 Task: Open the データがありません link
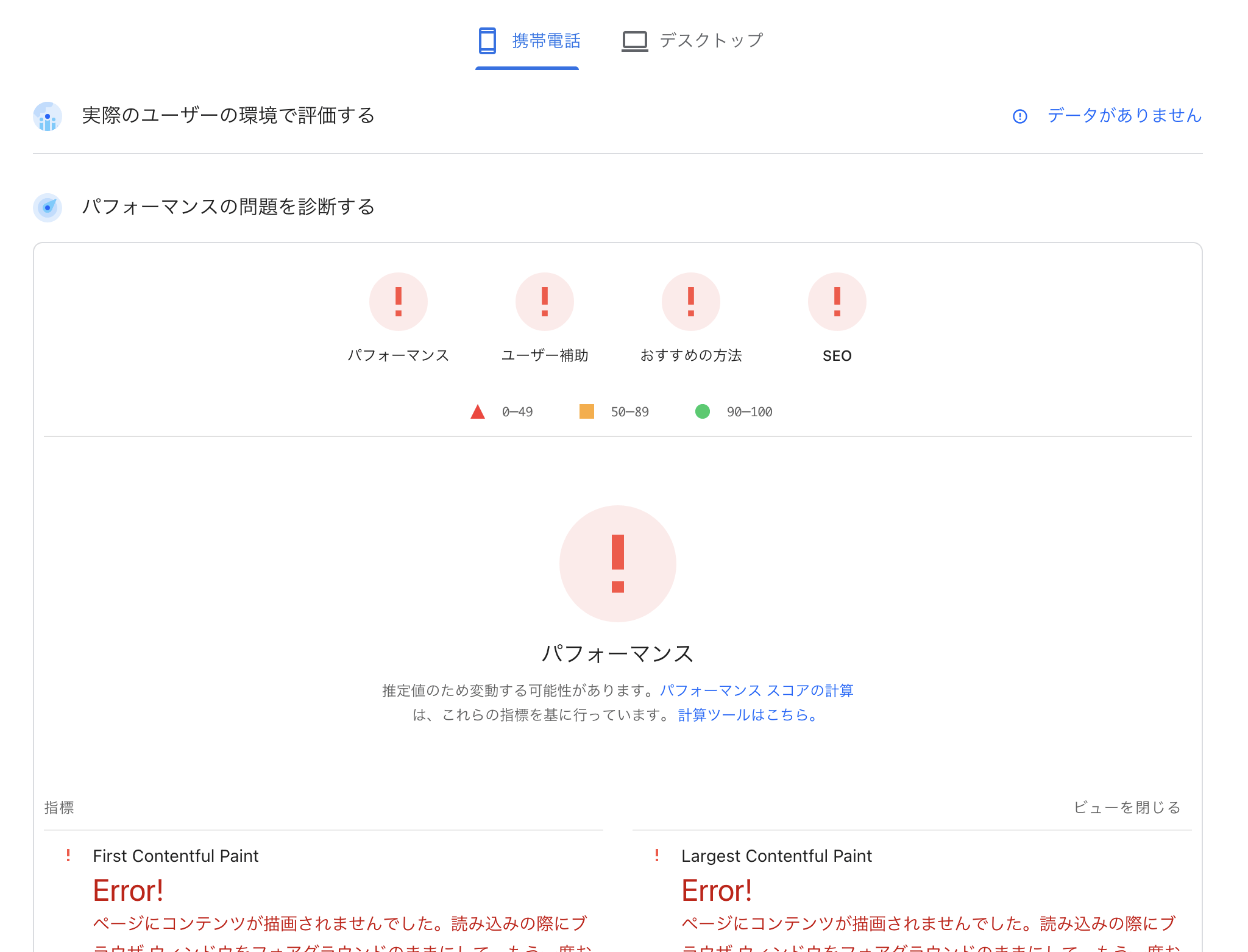[1124, 115]
